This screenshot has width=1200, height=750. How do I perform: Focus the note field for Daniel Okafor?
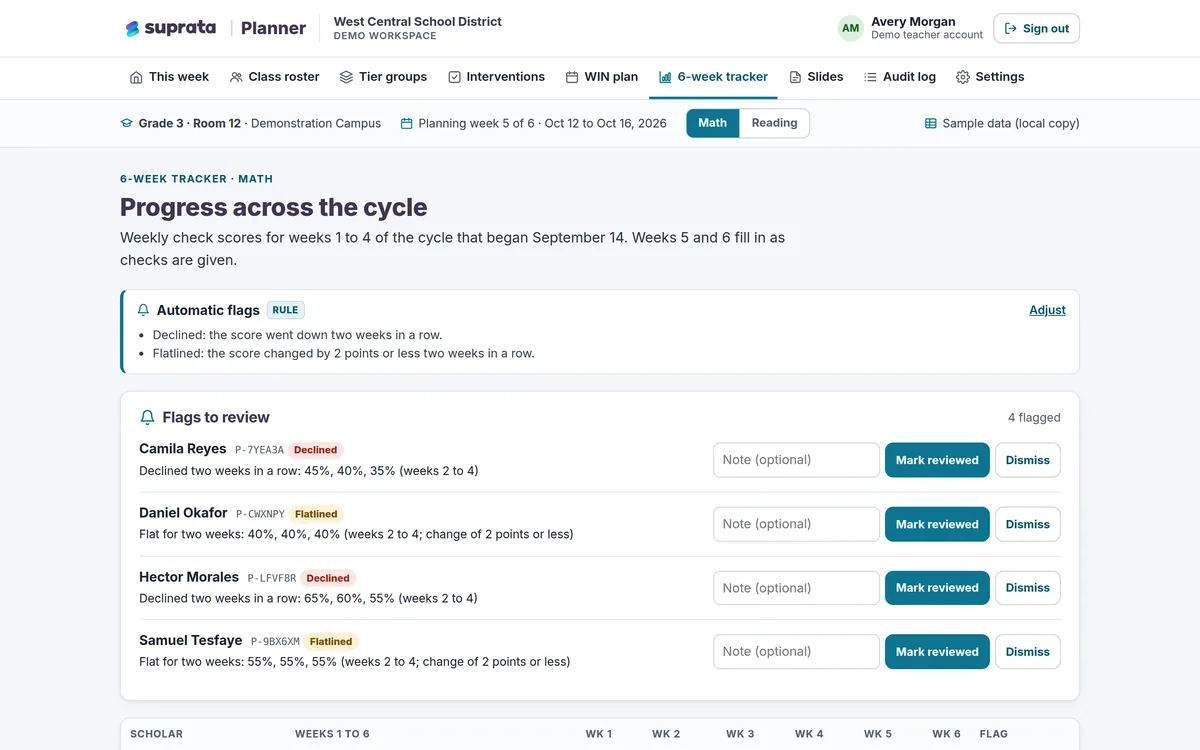coord(796,524)
